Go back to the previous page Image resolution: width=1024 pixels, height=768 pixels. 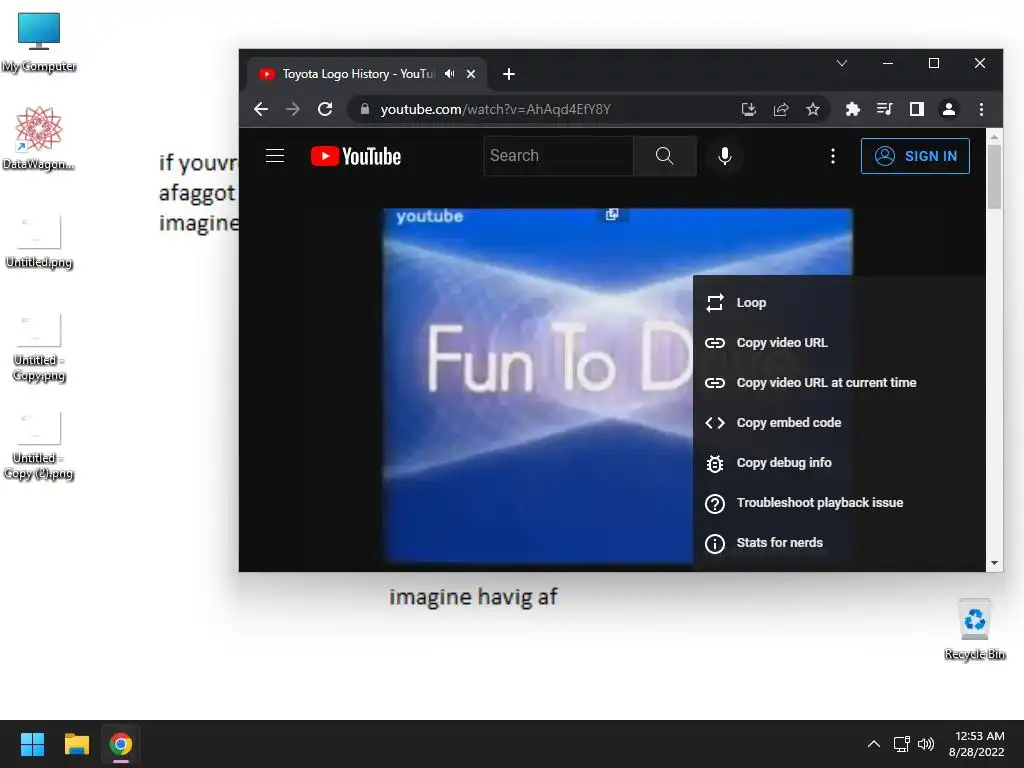pos(261,109)
